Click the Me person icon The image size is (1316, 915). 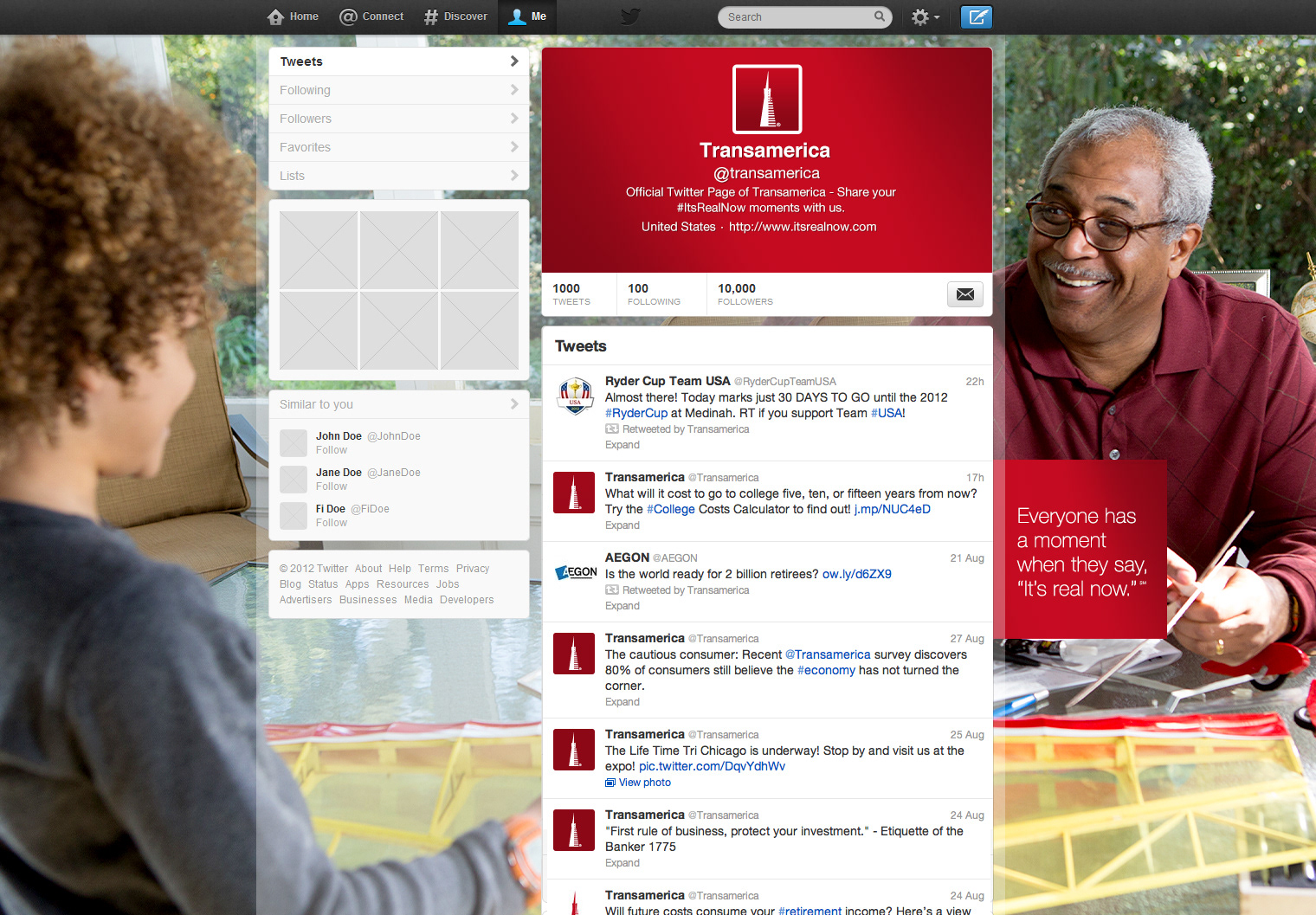point(517,16)
